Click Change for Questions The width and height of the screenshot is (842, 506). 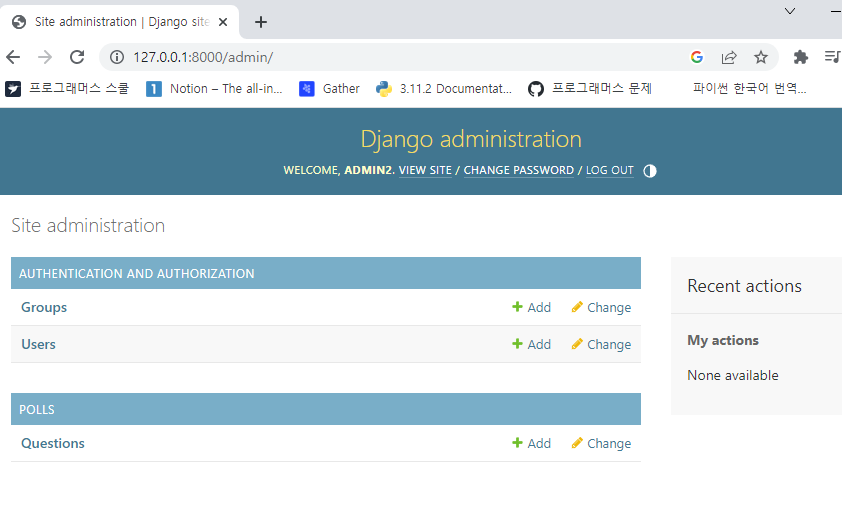click(601, 443)
